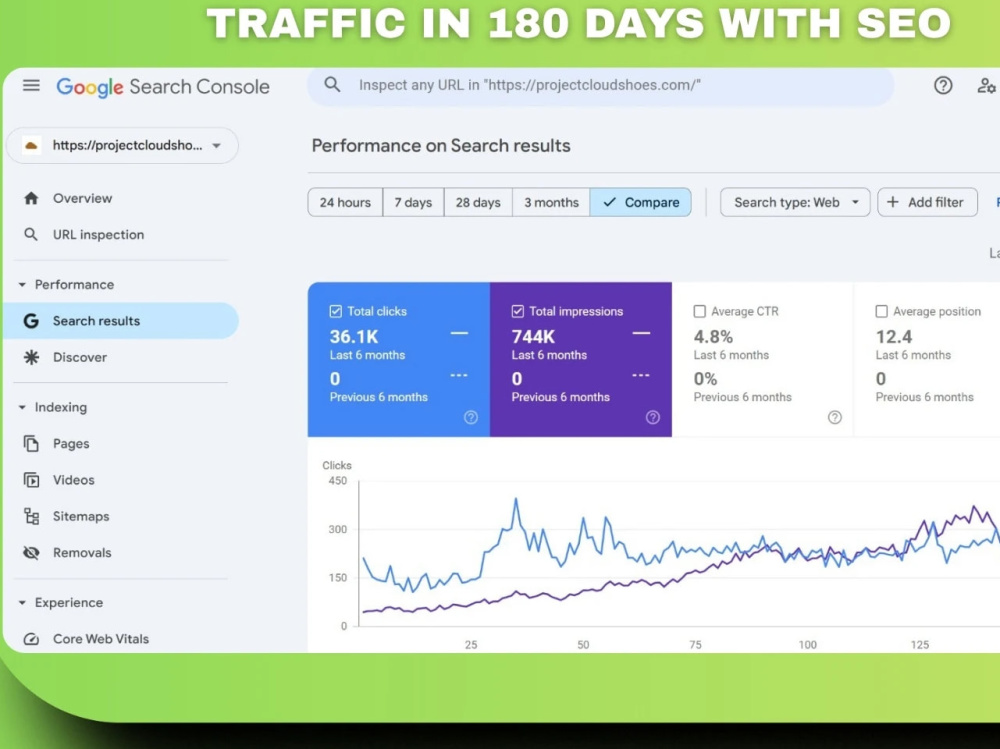Click the Add filter button

click(x=927, y=202)
